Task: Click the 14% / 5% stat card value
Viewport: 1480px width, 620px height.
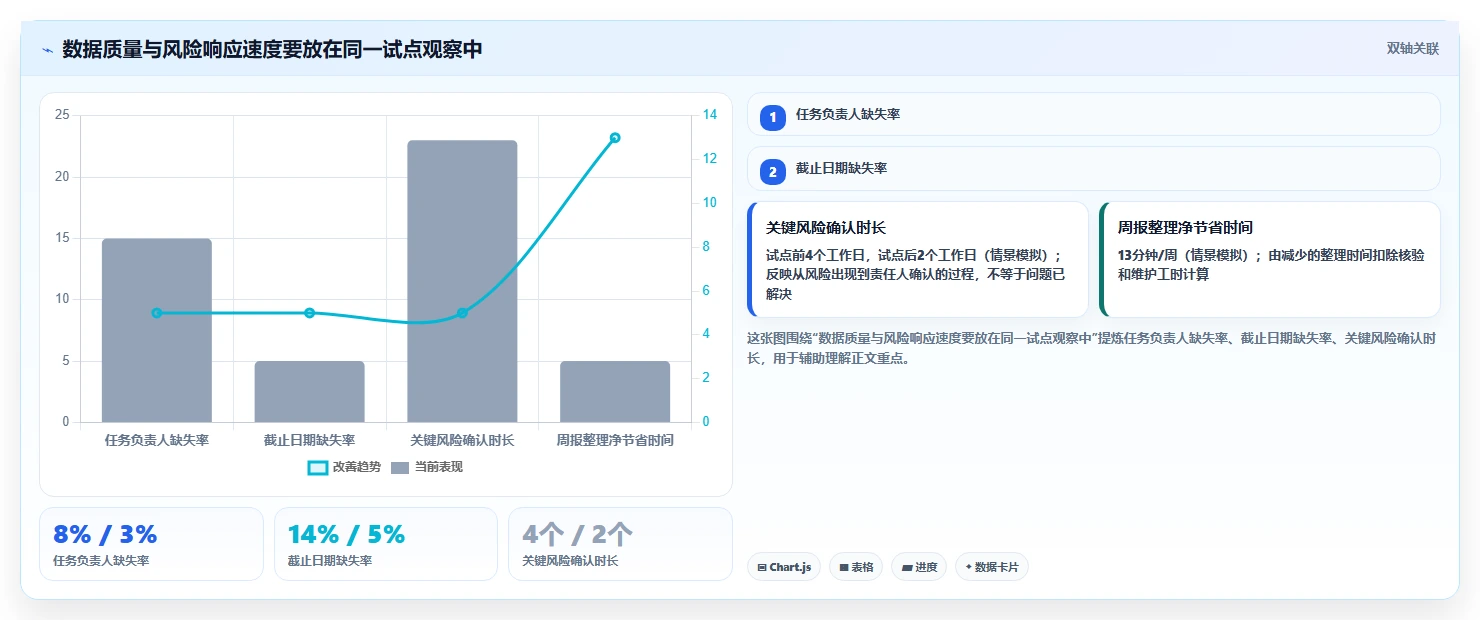Action: [x=346, y=534]
